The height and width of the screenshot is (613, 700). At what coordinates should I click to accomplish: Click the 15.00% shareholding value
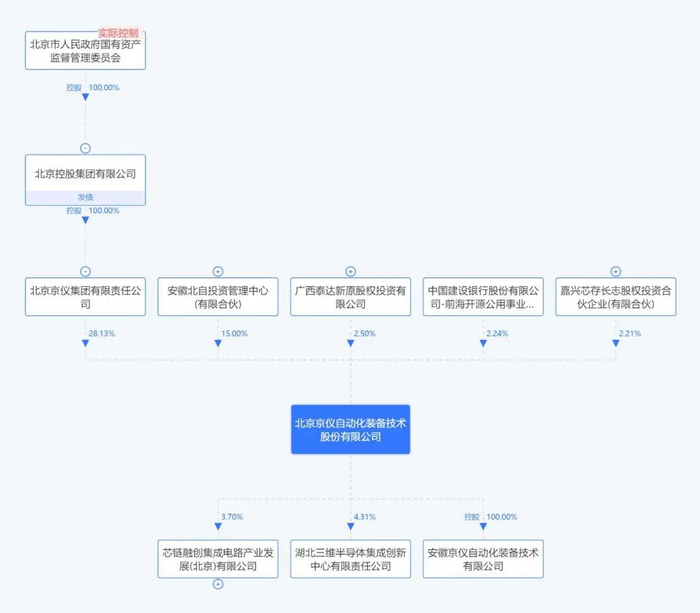[234, 334]
